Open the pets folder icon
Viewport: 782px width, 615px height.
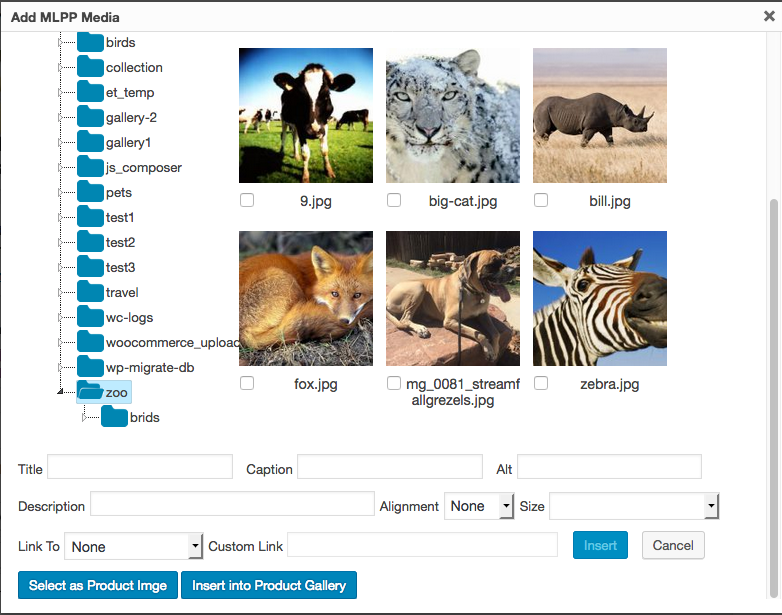pyautogui.click(x=91, y=192)
